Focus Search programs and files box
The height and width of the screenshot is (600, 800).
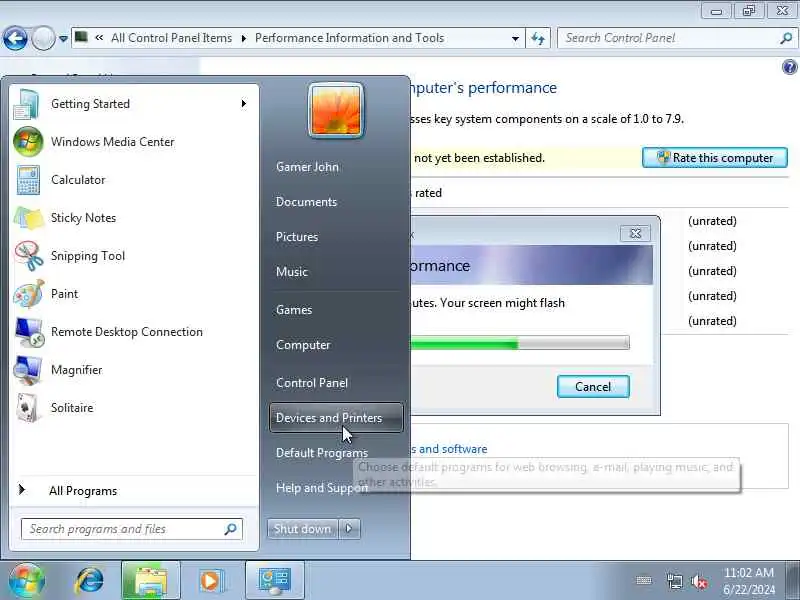pyautogui.click(x=132, y=529)
